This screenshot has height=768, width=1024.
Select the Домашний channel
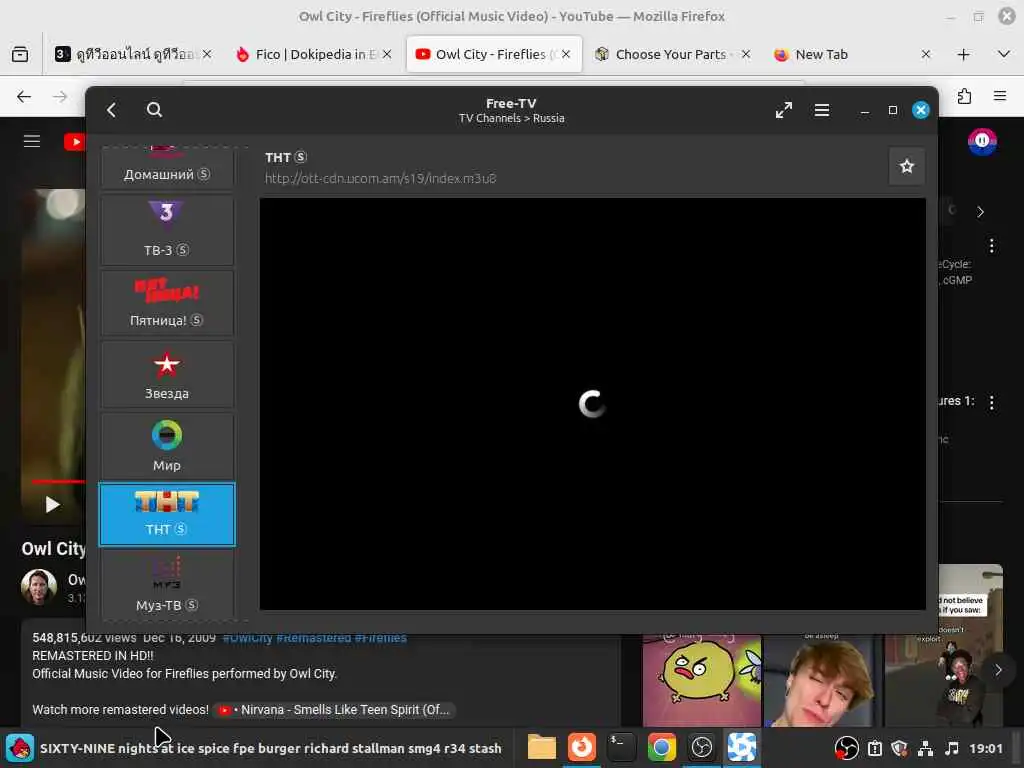click(167, 167)
